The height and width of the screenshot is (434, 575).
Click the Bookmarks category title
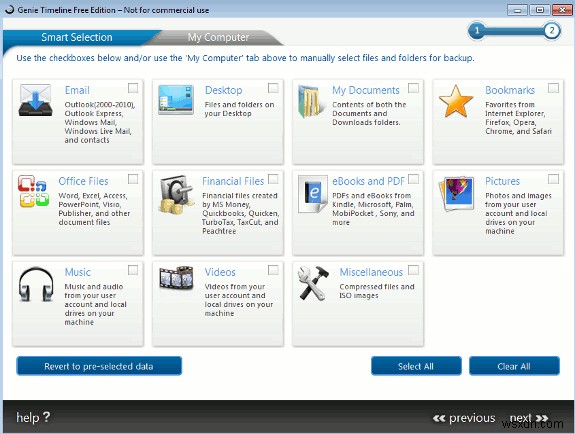point(510,90)
